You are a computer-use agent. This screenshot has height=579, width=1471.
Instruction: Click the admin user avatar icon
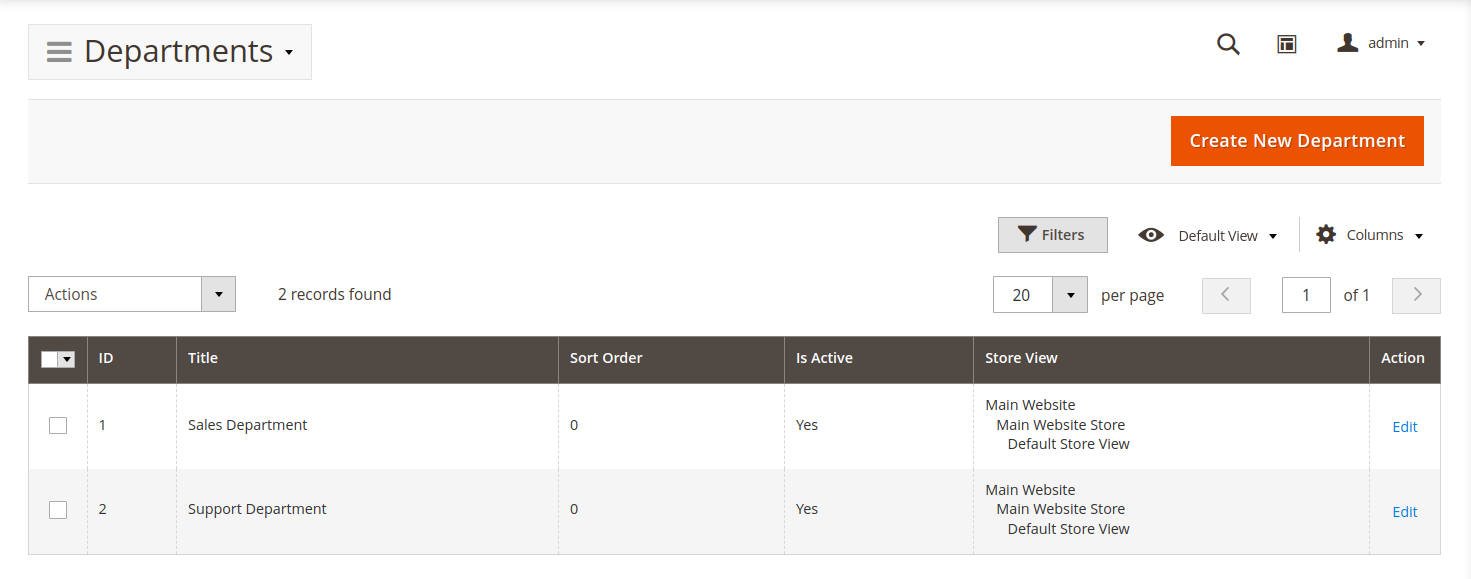[x=1348, y=43]
